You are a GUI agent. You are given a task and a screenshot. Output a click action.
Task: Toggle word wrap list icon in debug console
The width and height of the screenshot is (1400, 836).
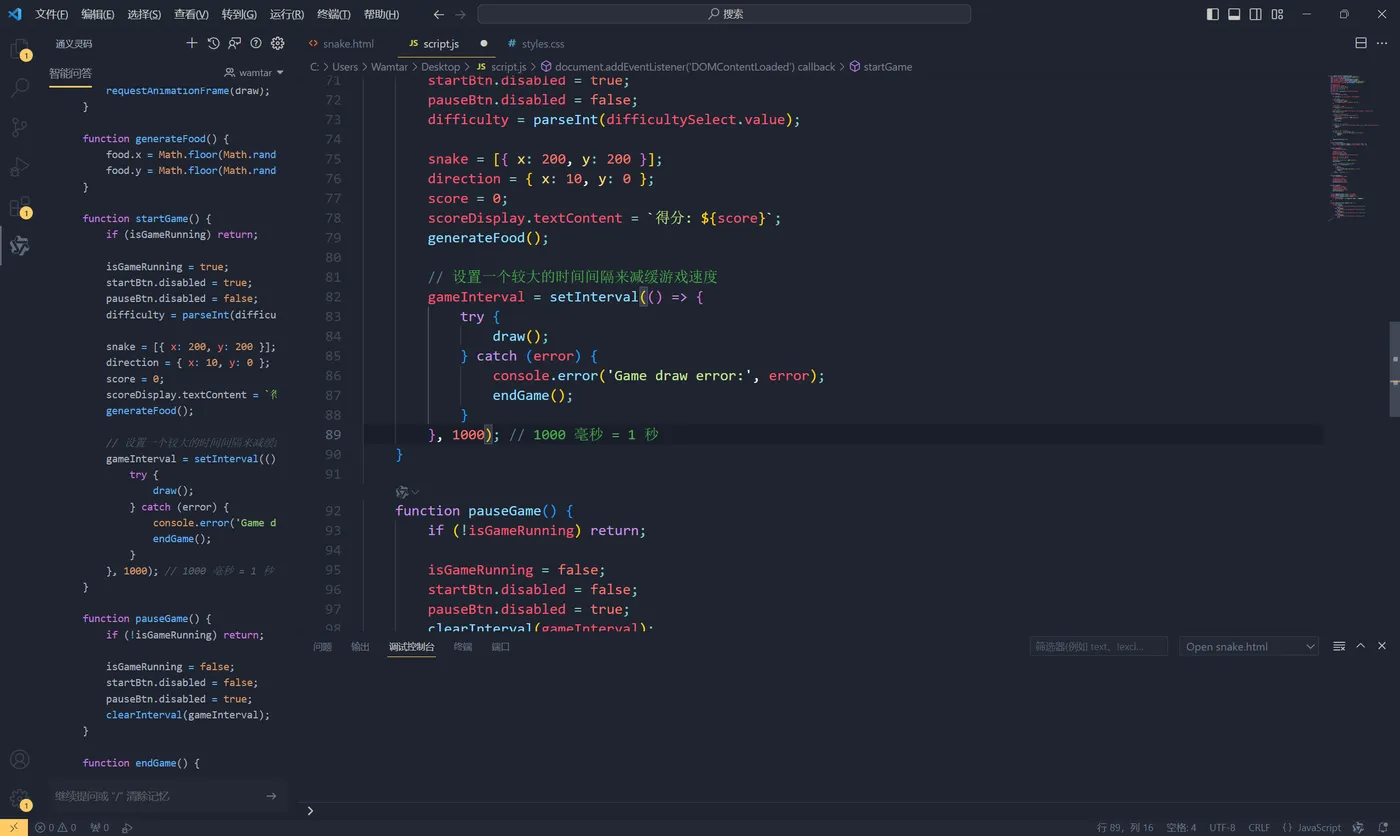pyautogui.click(x=1339, y=646)
